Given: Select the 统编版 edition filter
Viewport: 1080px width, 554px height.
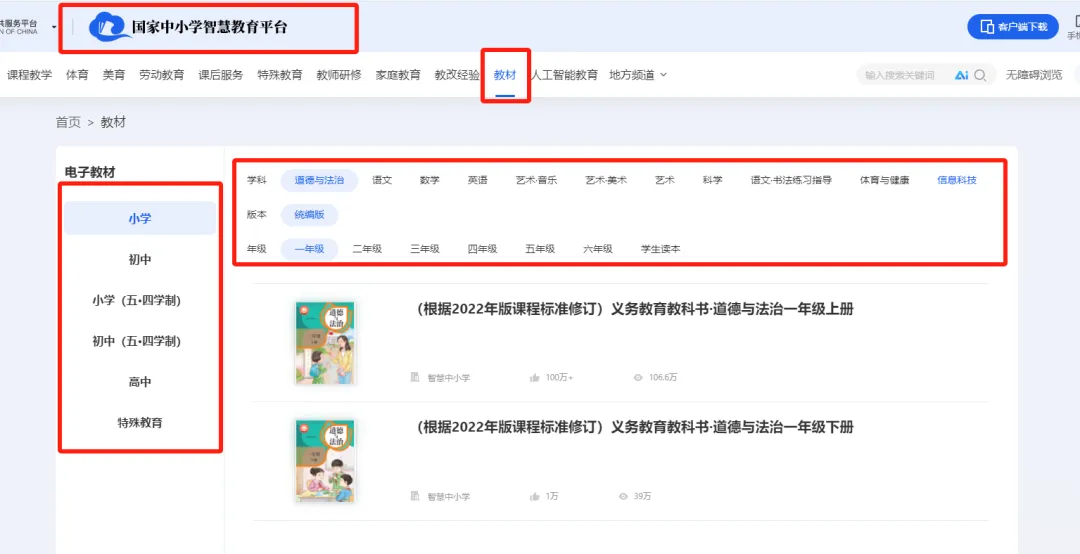Looking at the screenshot, I should [x=309, y=214].
